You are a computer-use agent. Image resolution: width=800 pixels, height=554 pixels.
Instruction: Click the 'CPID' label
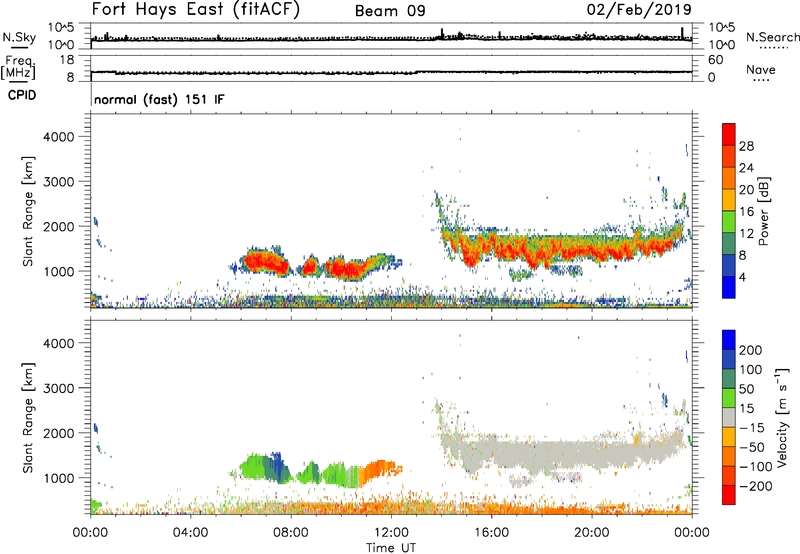point(22,95)
